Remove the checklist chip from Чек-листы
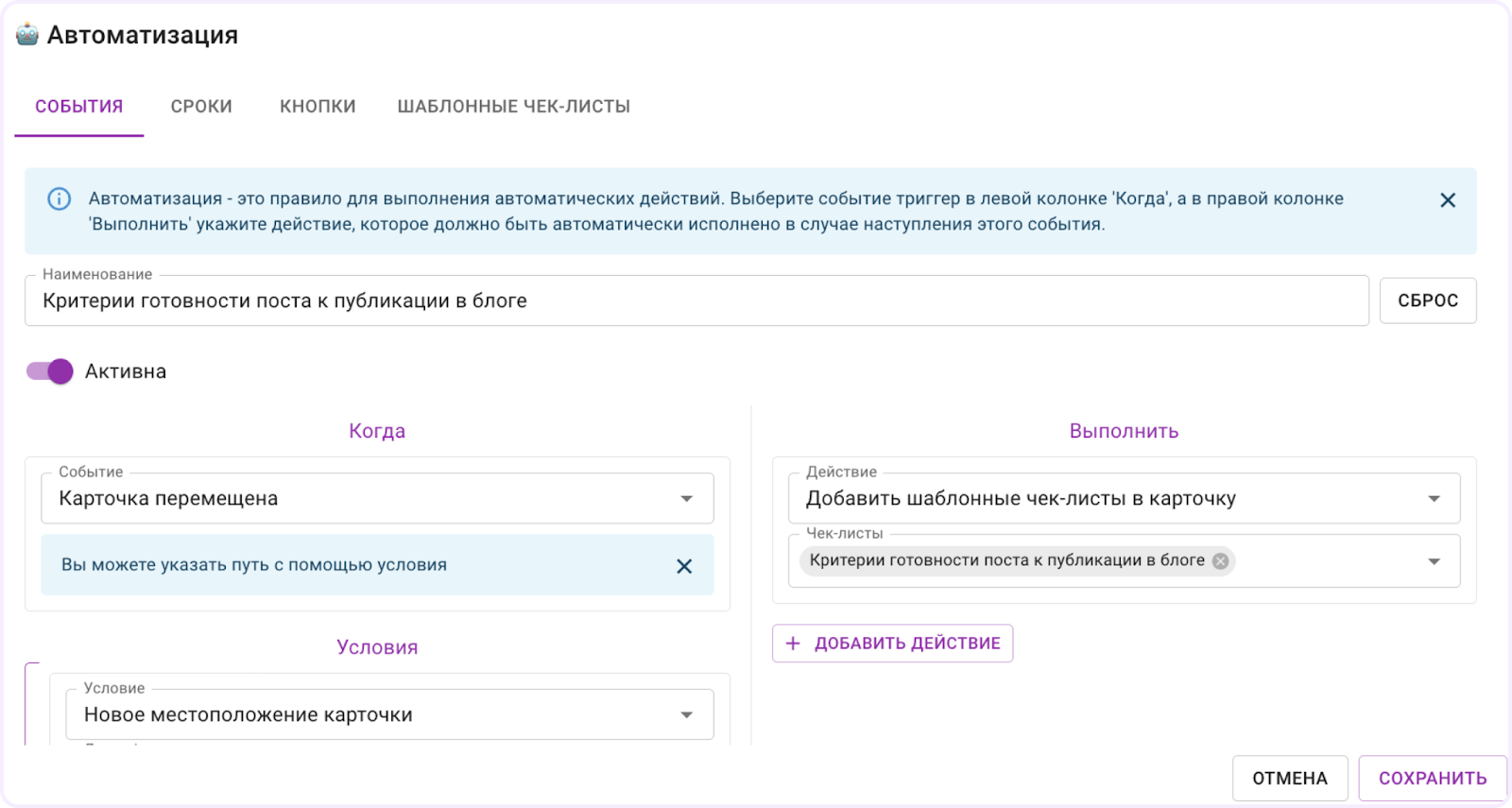 coord(1220,561)
